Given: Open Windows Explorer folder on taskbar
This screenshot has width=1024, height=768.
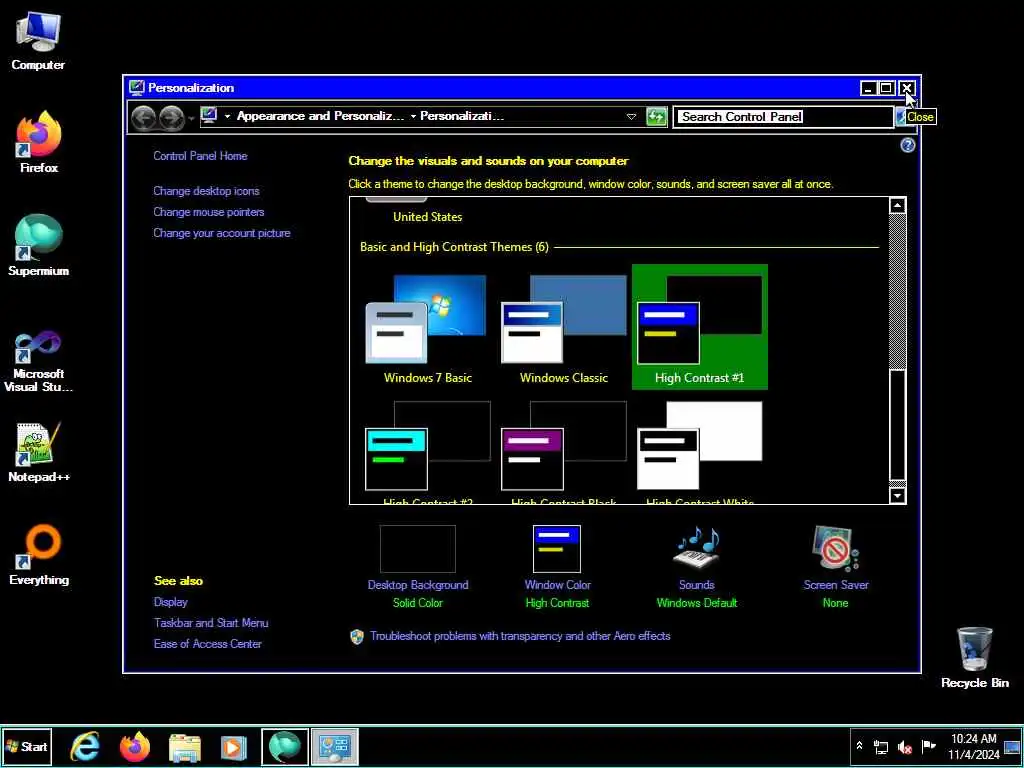Looking at the screenshot, I should tap(185, 747).
